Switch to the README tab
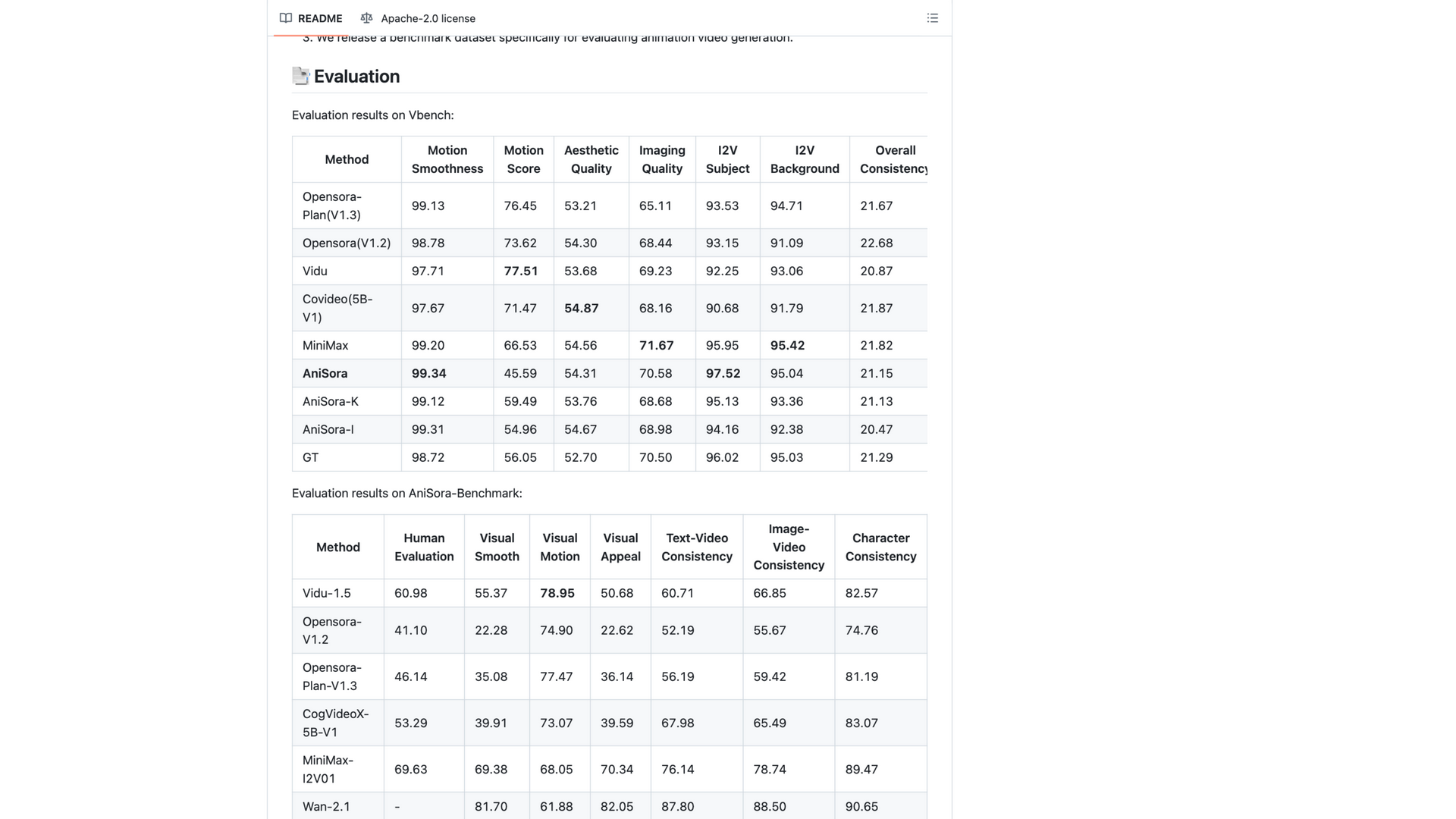1456x819 pixels. [311, 18]
